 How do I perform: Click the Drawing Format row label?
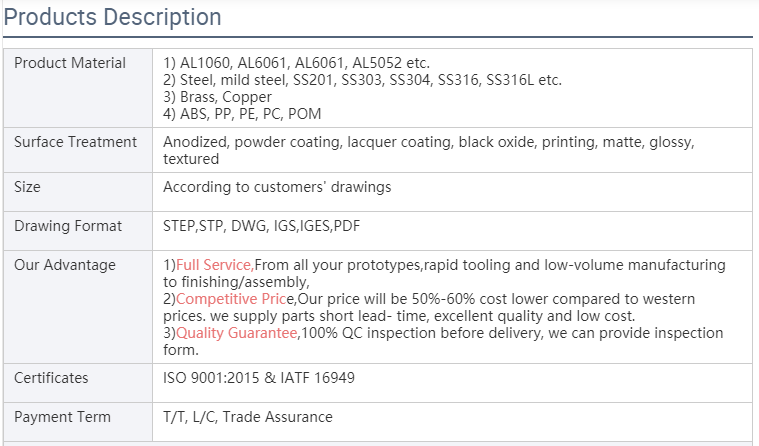pyautogui.click(x=68, y=226)
